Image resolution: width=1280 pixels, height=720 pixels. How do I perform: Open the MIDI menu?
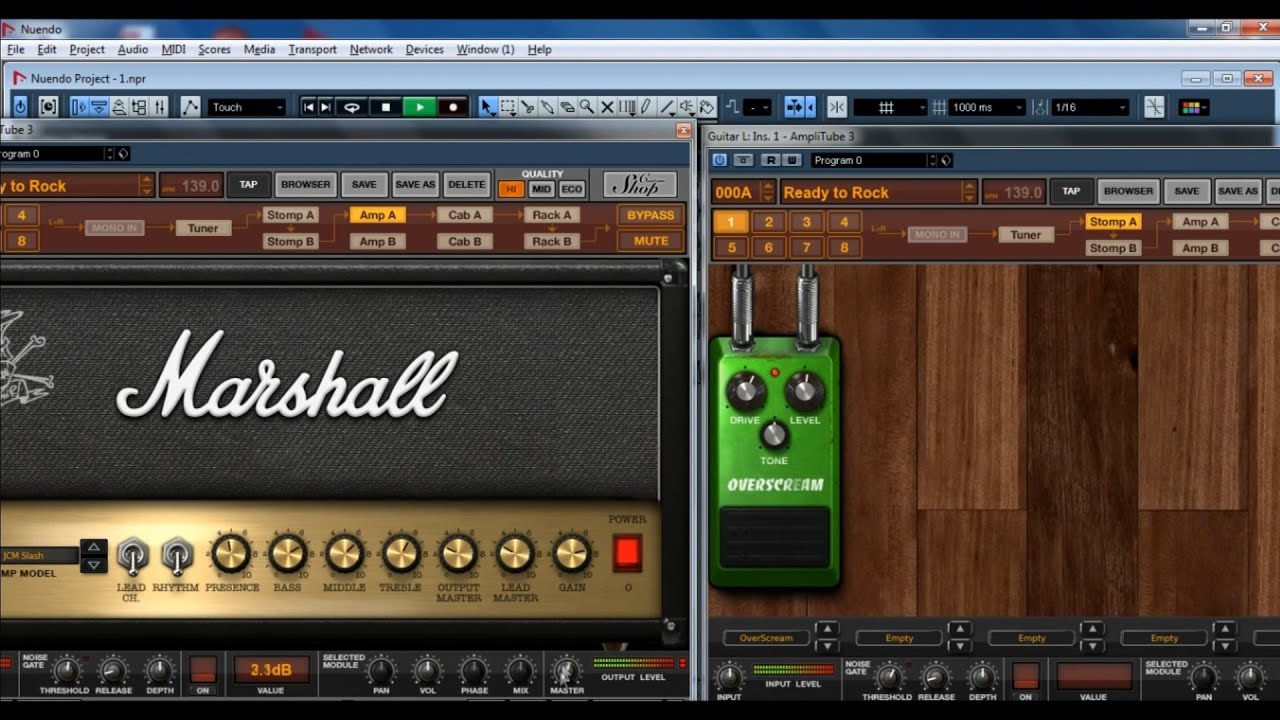(173, 49)
